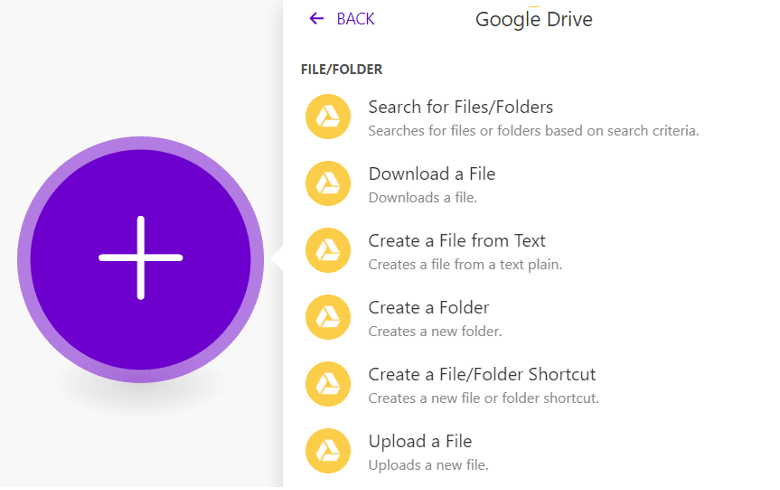Image resolution: width=780 pixels, height=490 pixels.
Task: Click the light purple ring of the module circle
Action: click(x=24, y=258)
